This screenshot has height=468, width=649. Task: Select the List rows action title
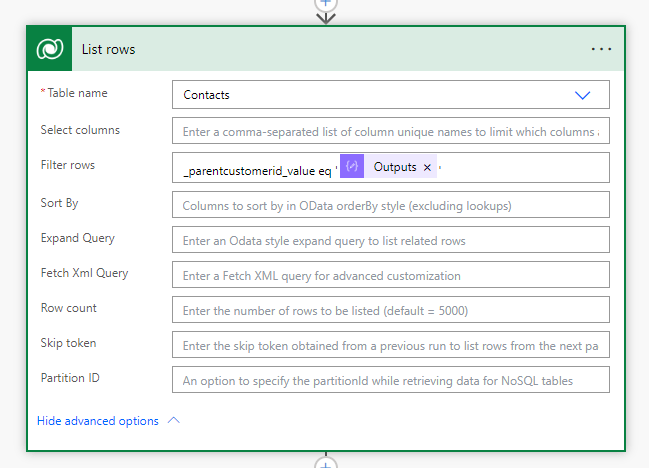[108, 49]
